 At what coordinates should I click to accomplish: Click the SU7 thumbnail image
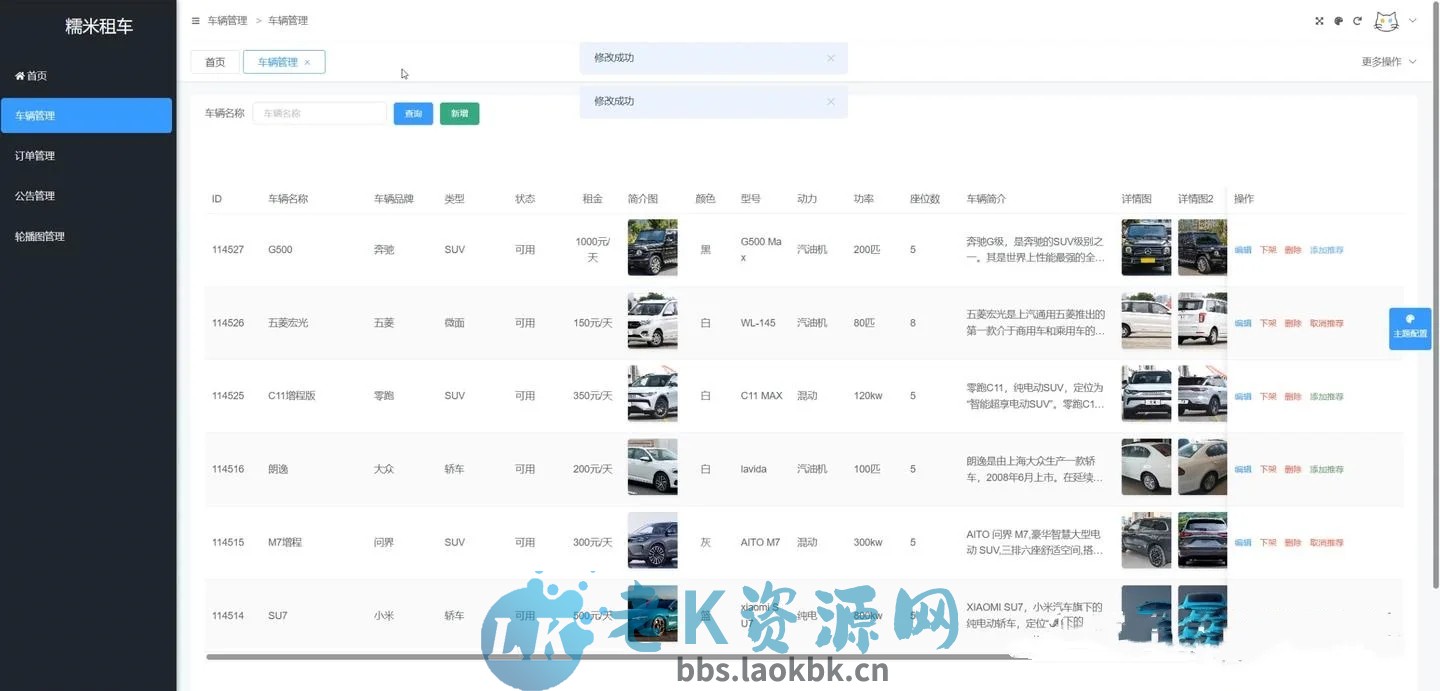[652, 613]
